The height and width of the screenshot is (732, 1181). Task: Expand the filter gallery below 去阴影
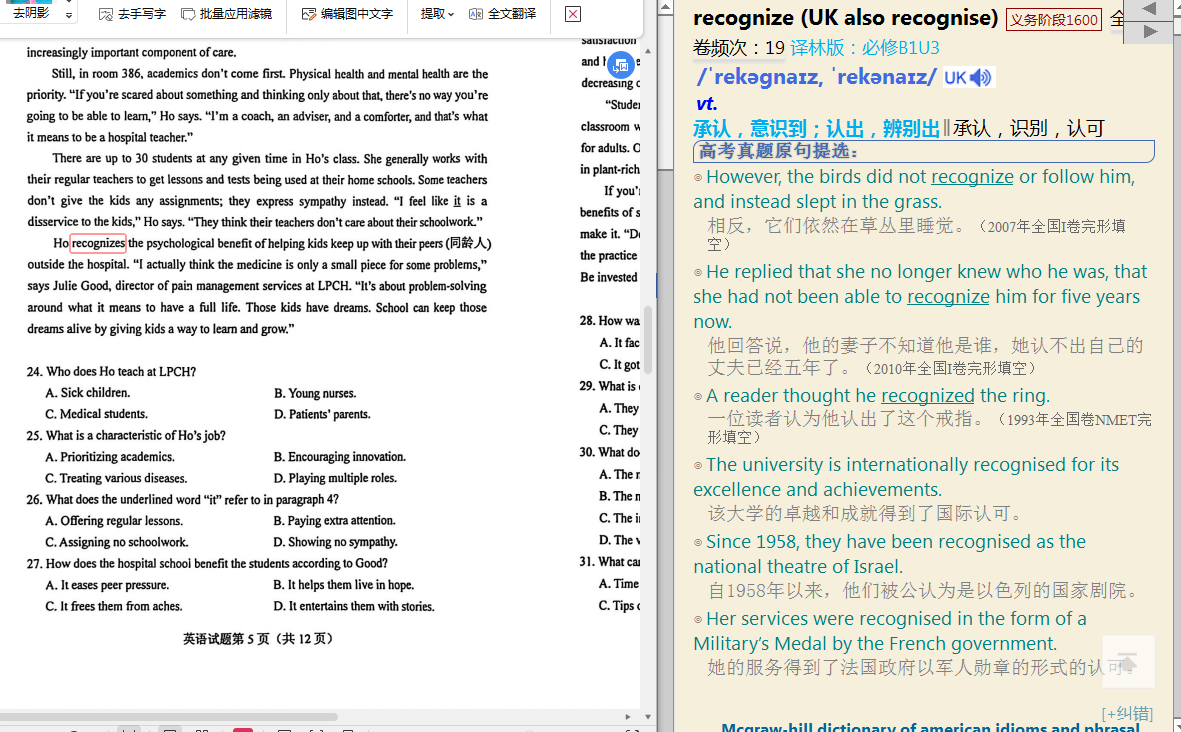68,15
